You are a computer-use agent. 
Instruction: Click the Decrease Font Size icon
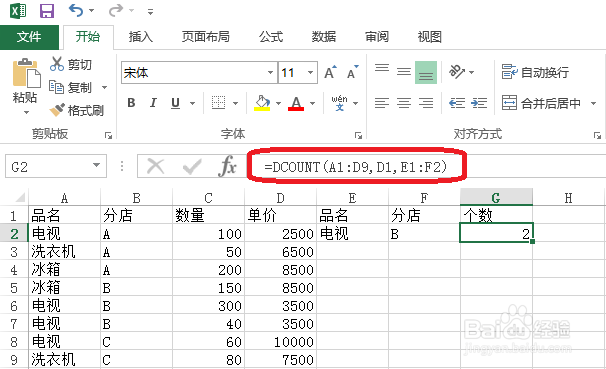(352, 72)
